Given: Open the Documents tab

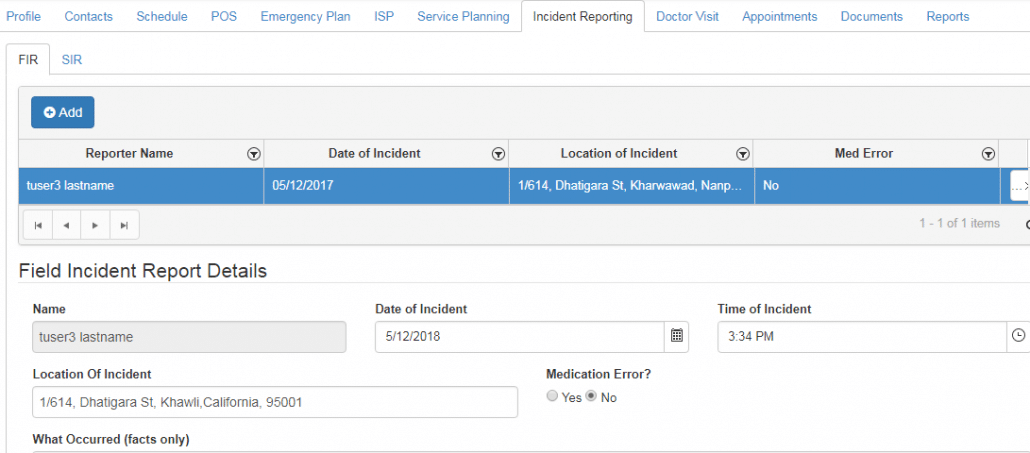Looking at the screenshot, I should [x=872, y=16].
